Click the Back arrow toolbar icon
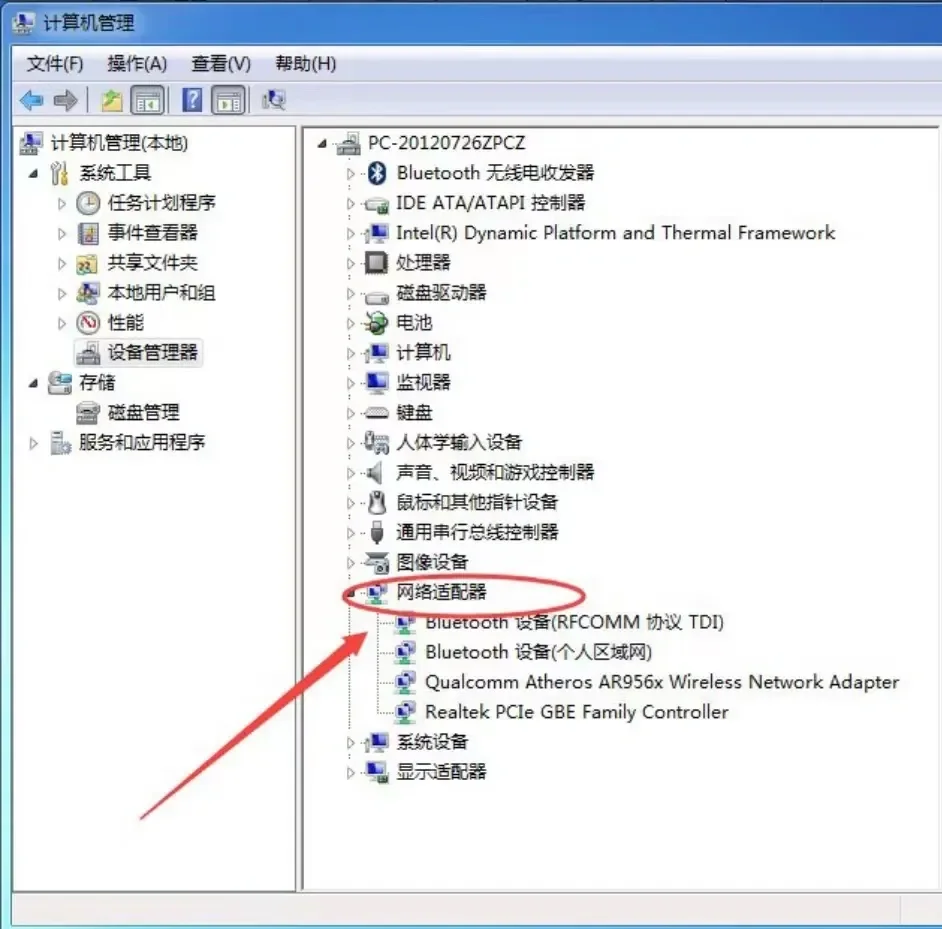Image resolution: width=942 pixels, height=929 pixels. pyautogui.click(x=31, y=100)
